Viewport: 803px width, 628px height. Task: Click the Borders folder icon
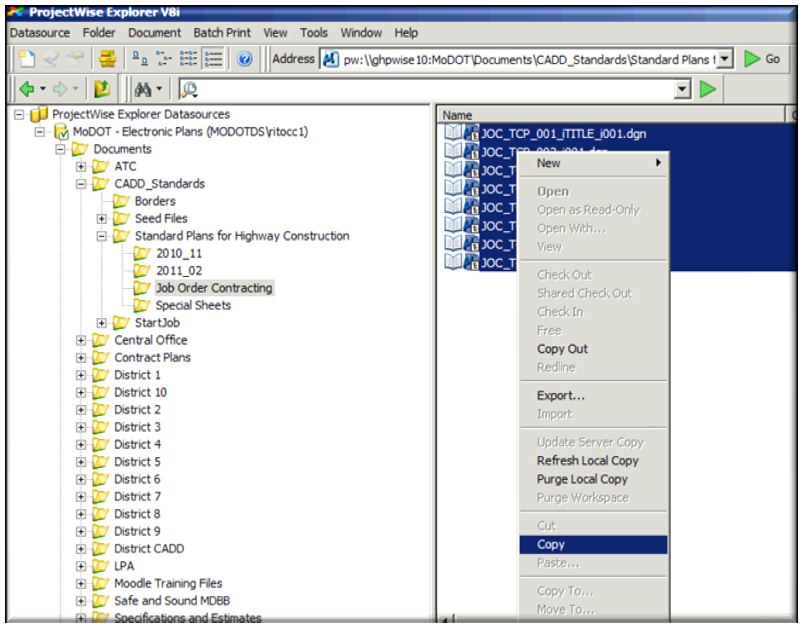(x=121, y=201)
